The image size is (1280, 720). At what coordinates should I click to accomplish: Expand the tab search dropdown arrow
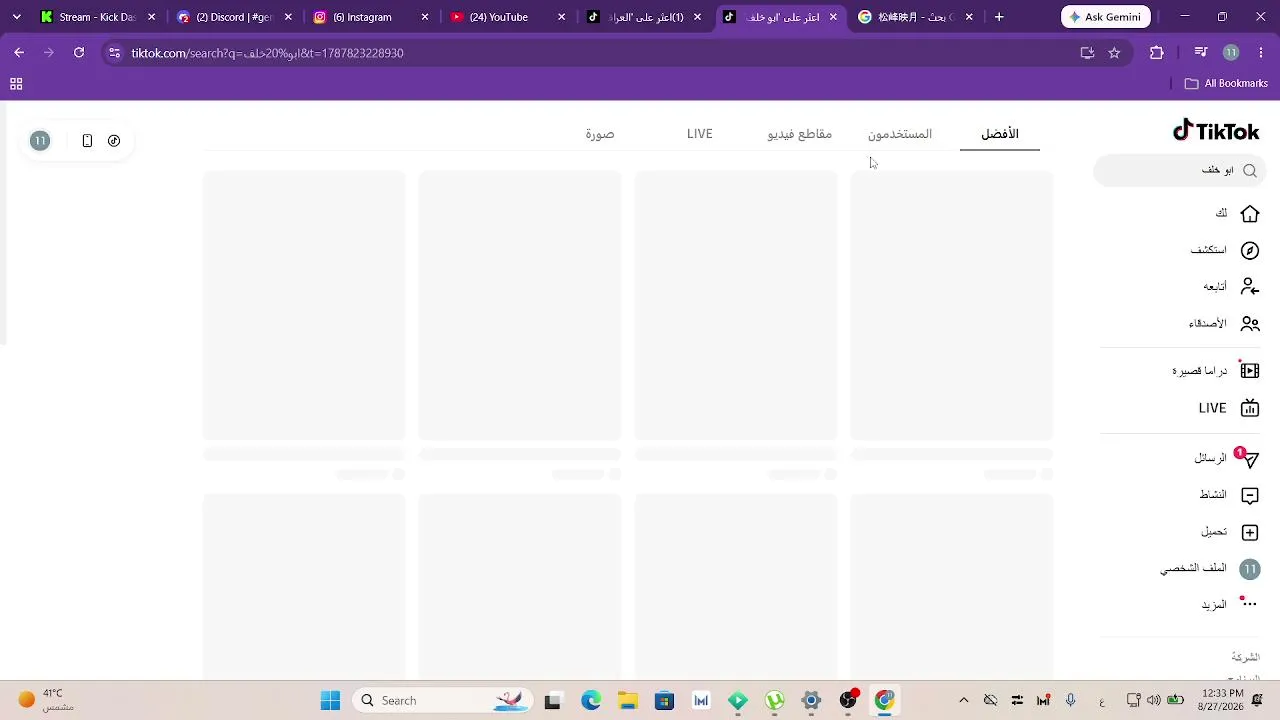pyautogui.click(x=16, y=17)
